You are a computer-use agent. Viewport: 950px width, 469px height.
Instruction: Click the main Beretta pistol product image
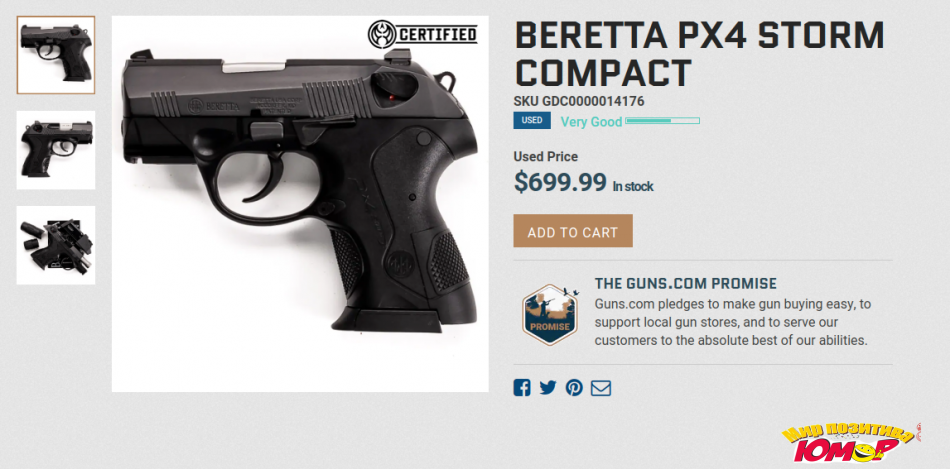(x=300, y=204)
